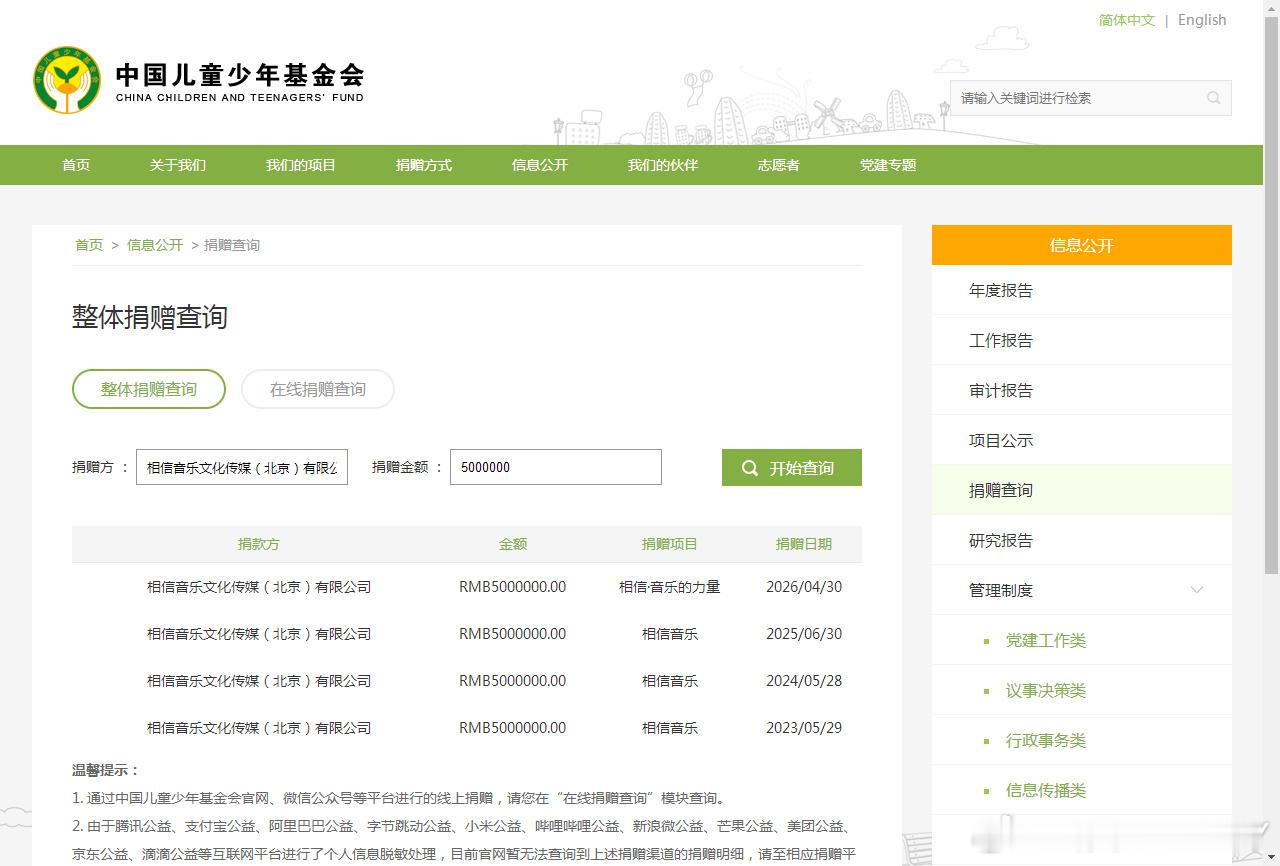Viewport: 1280px width, 866px height.
Task: Go to 首页 in the breadcrumb
Action: pos(89,245)
